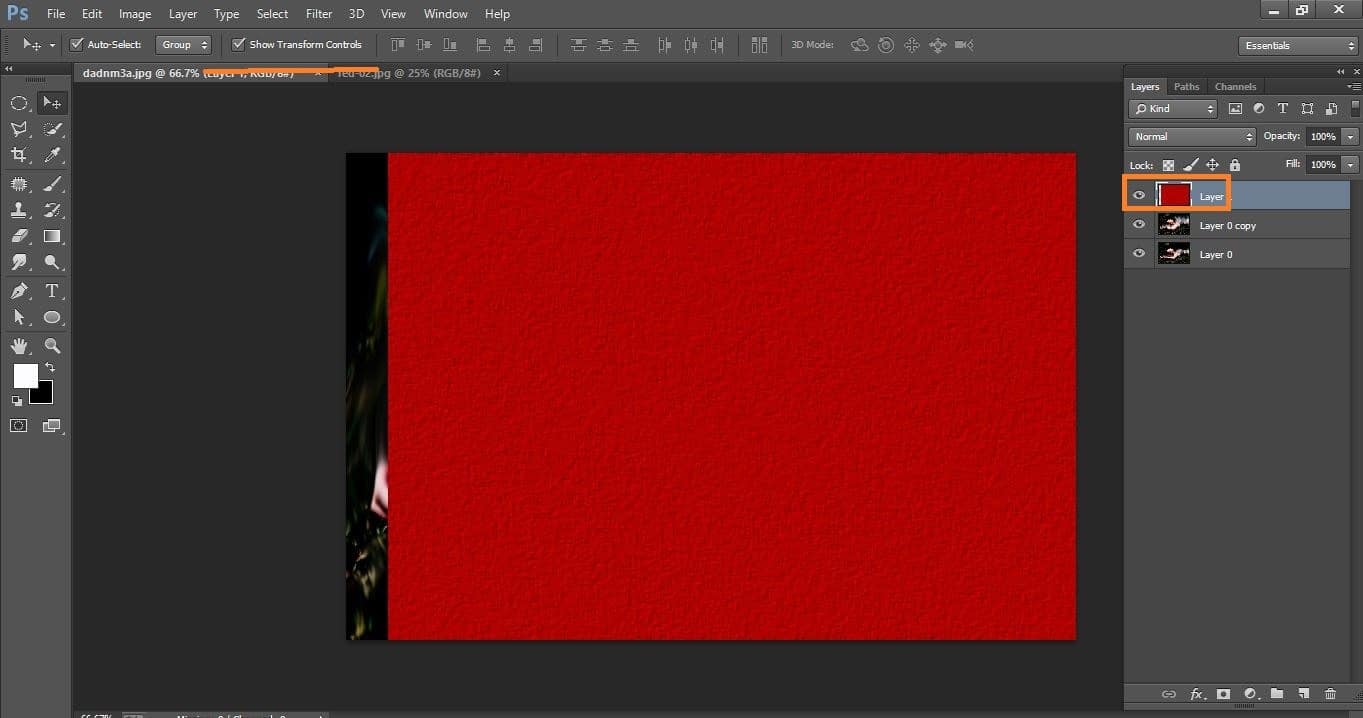
Task: Open the Auto-Select Group dropdown
Action: (x=184, y=45)
